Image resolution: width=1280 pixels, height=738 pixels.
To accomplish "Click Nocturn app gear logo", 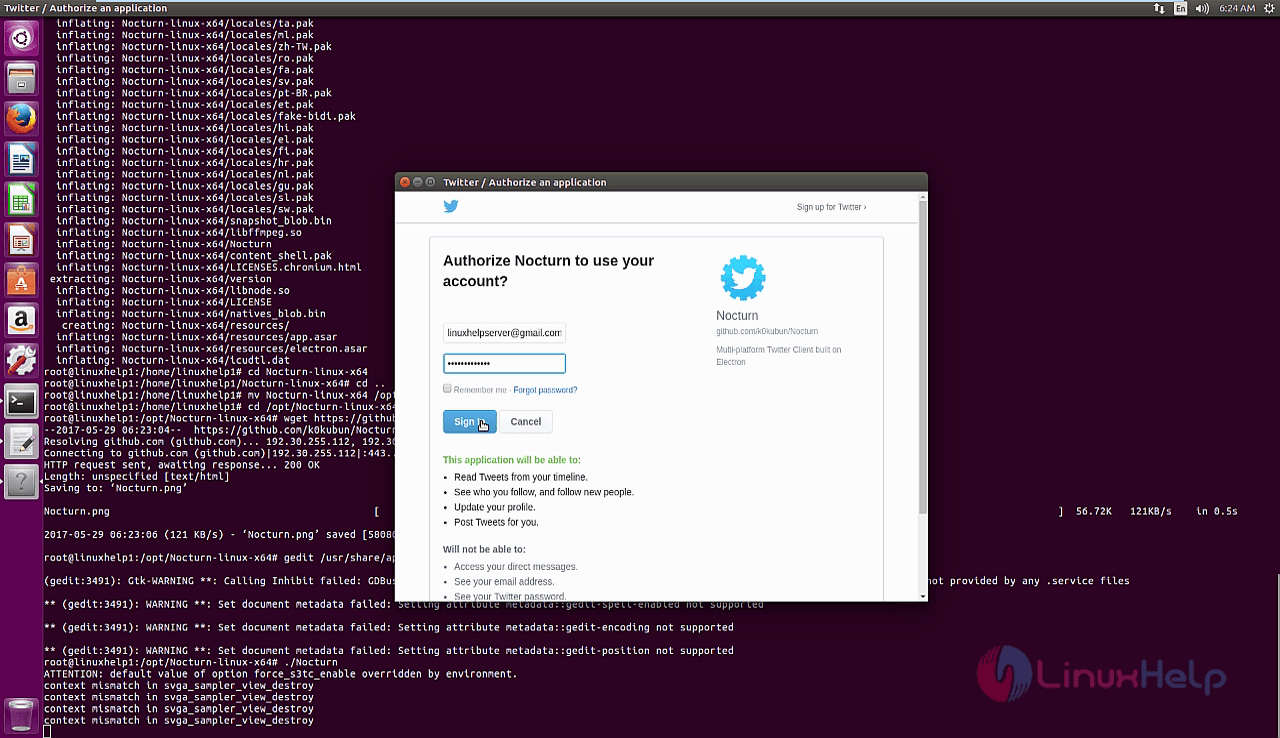I will 742,278.
